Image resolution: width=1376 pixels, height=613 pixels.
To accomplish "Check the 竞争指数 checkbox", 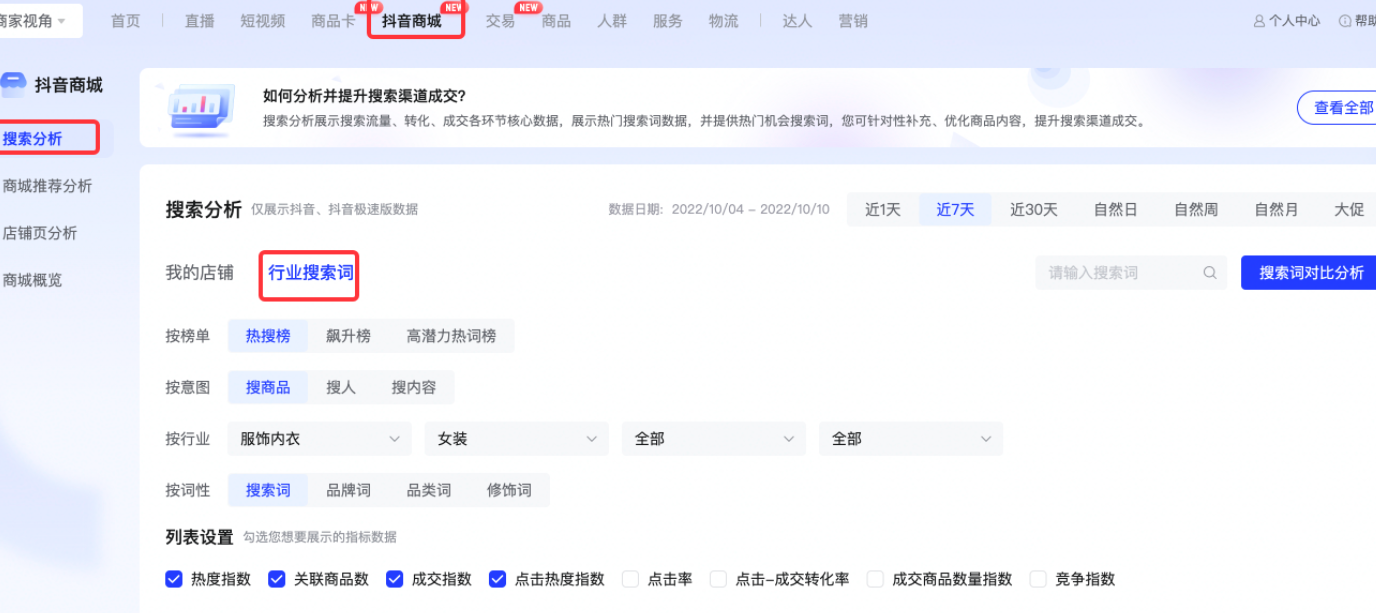I will click(1038, 579).
